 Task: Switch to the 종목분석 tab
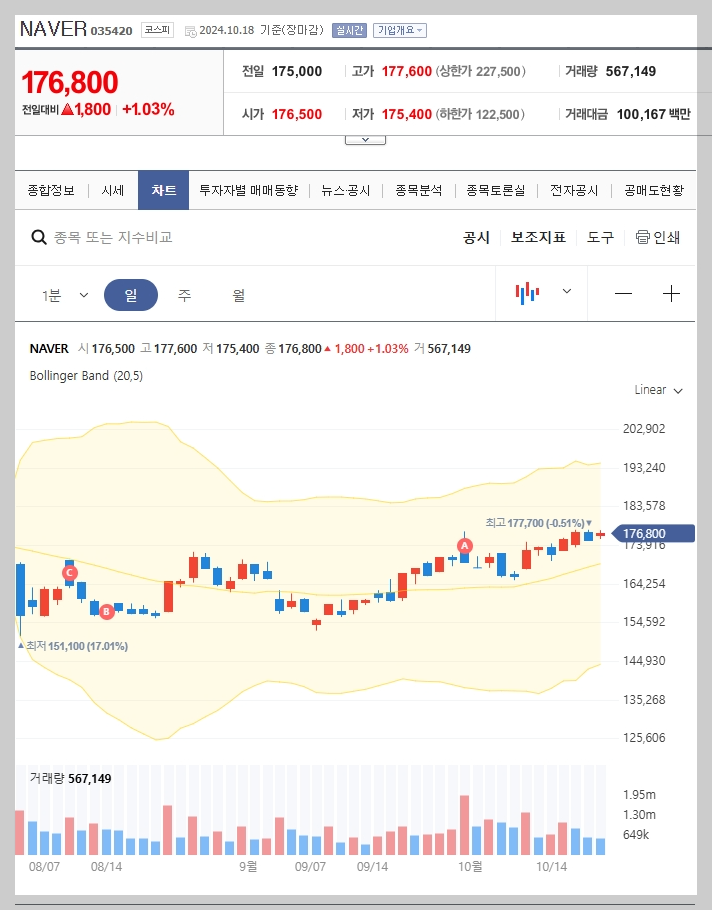click(417, 189)
